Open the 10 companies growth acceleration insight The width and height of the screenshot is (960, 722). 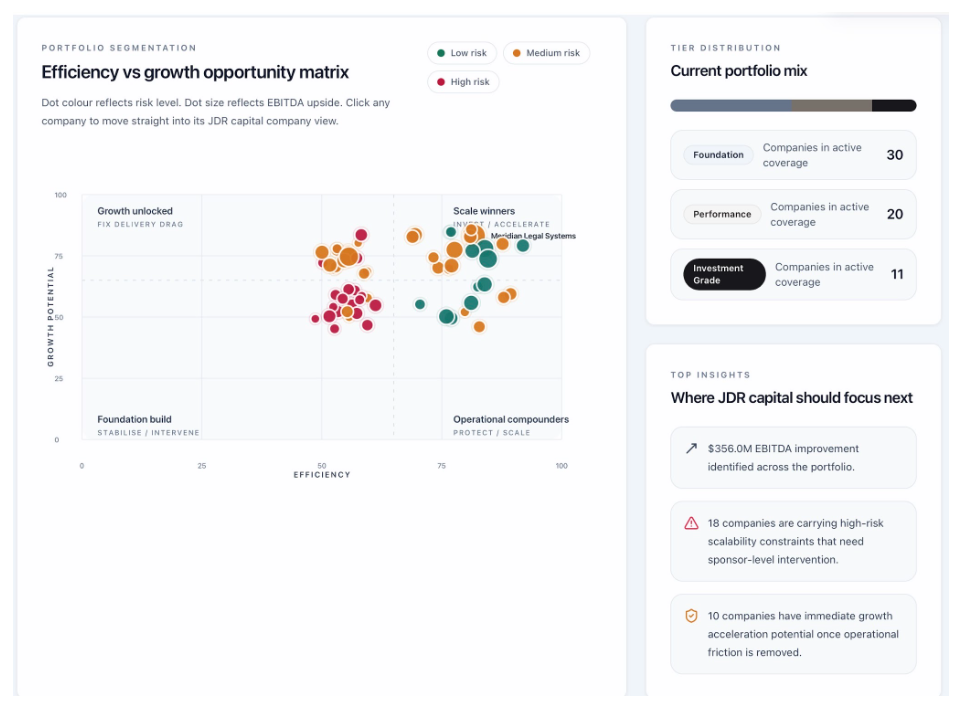pos(793,634)
